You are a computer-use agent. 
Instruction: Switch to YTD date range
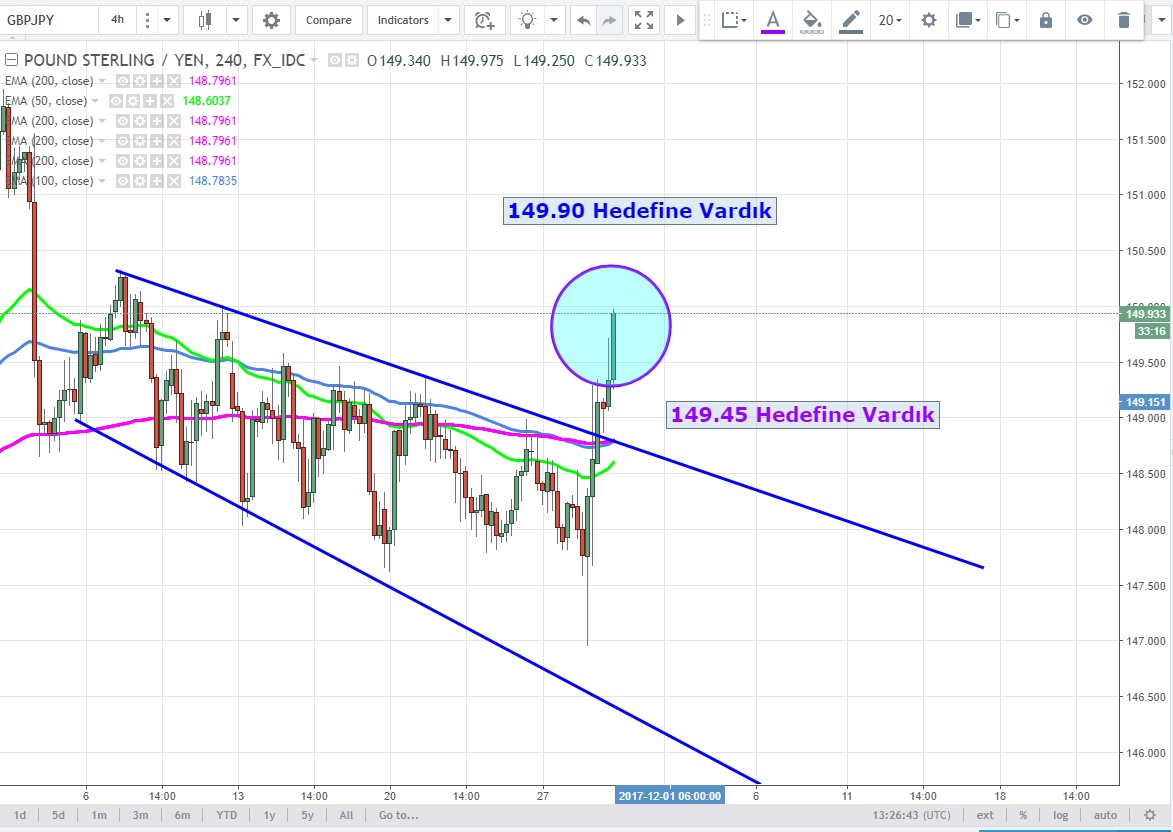click(x=227, y=815)
